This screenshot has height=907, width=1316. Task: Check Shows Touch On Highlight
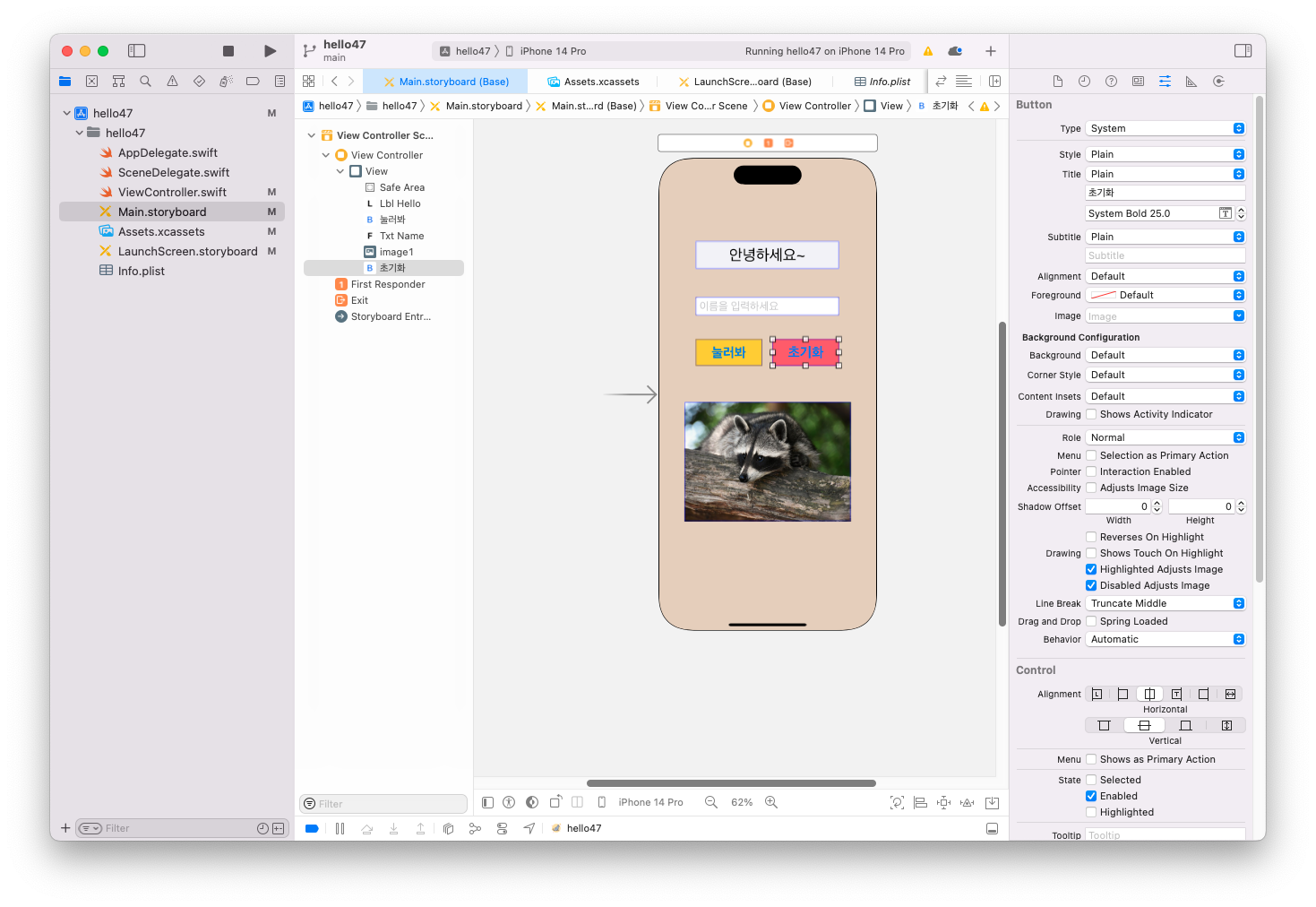tap(1091, 553)
